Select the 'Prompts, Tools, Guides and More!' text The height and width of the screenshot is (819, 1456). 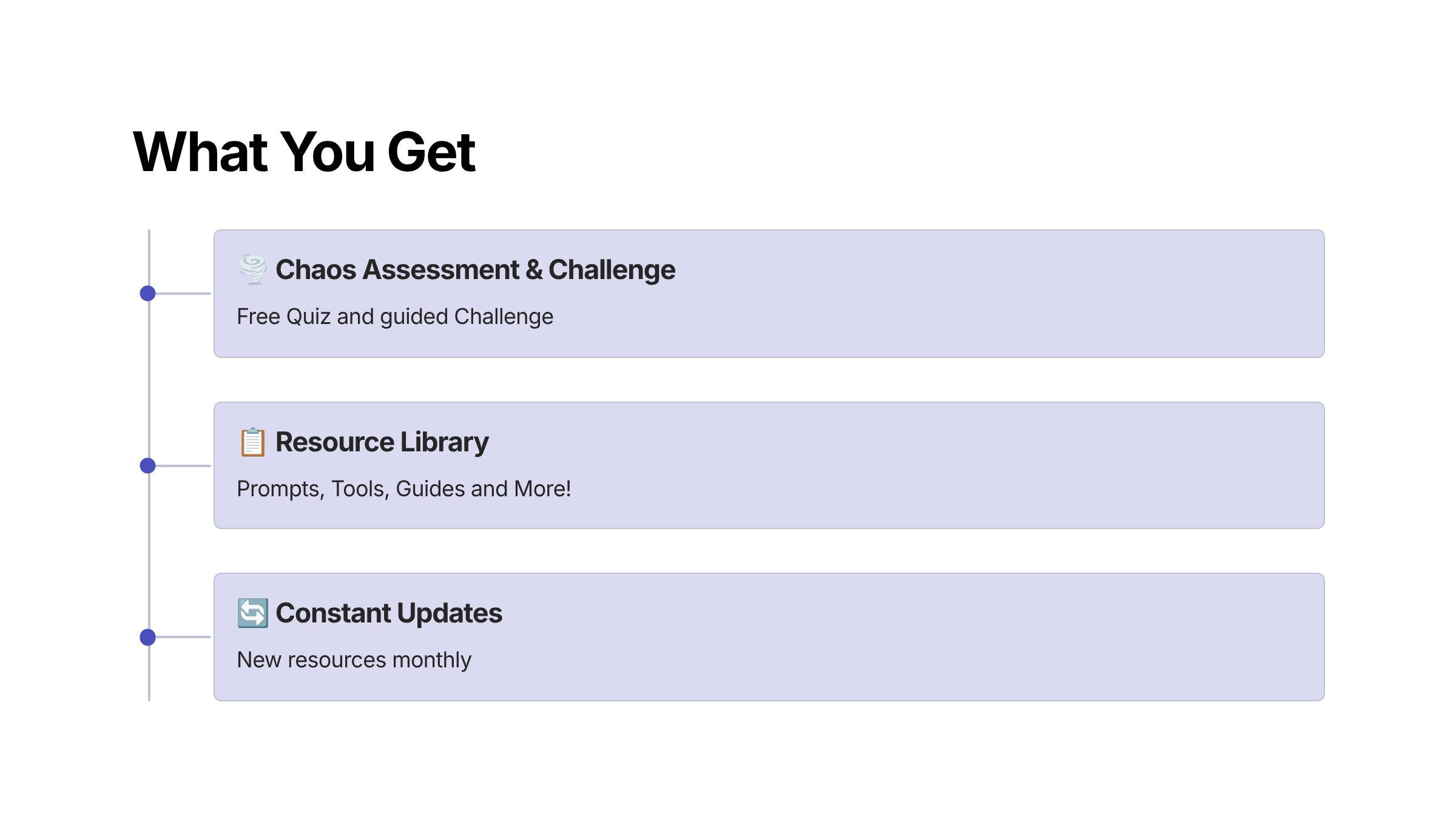pyautogui.click(x=403, y=489)
